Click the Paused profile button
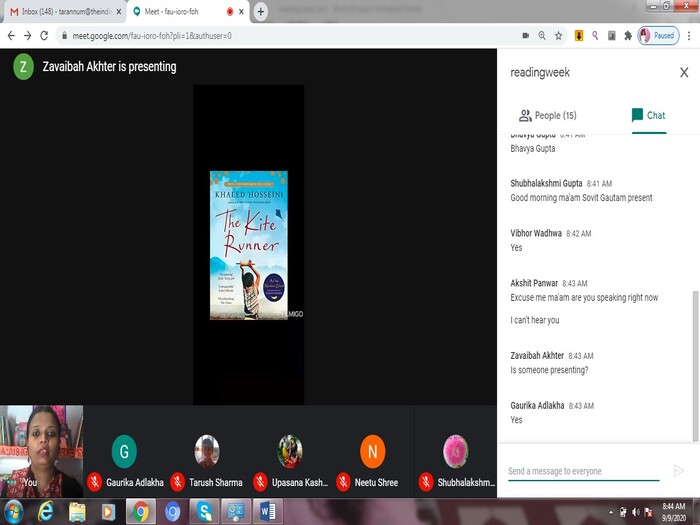This screenshot has height=525, width=700. 658,36
